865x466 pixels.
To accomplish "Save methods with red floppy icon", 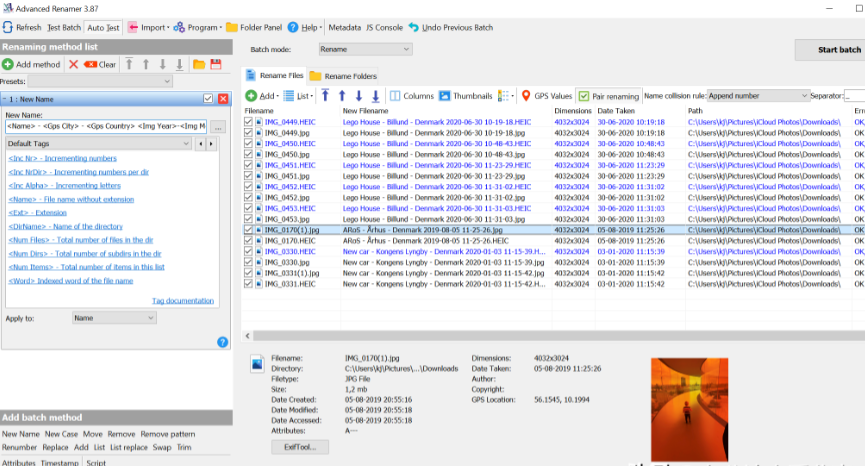I will click(x=216, y=65).
